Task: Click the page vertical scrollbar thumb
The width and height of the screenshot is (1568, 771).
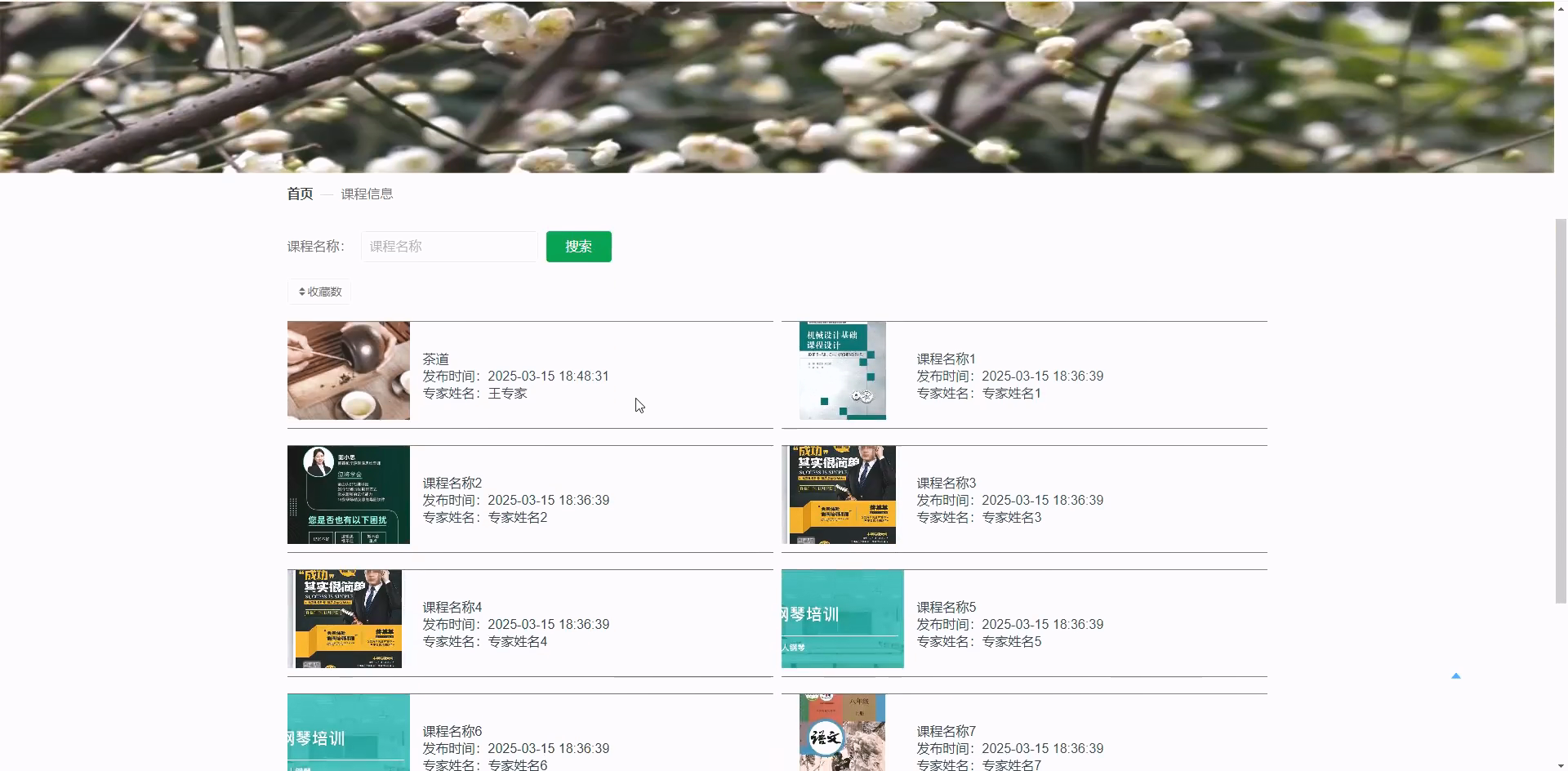Action: [x=1561, y=411]
